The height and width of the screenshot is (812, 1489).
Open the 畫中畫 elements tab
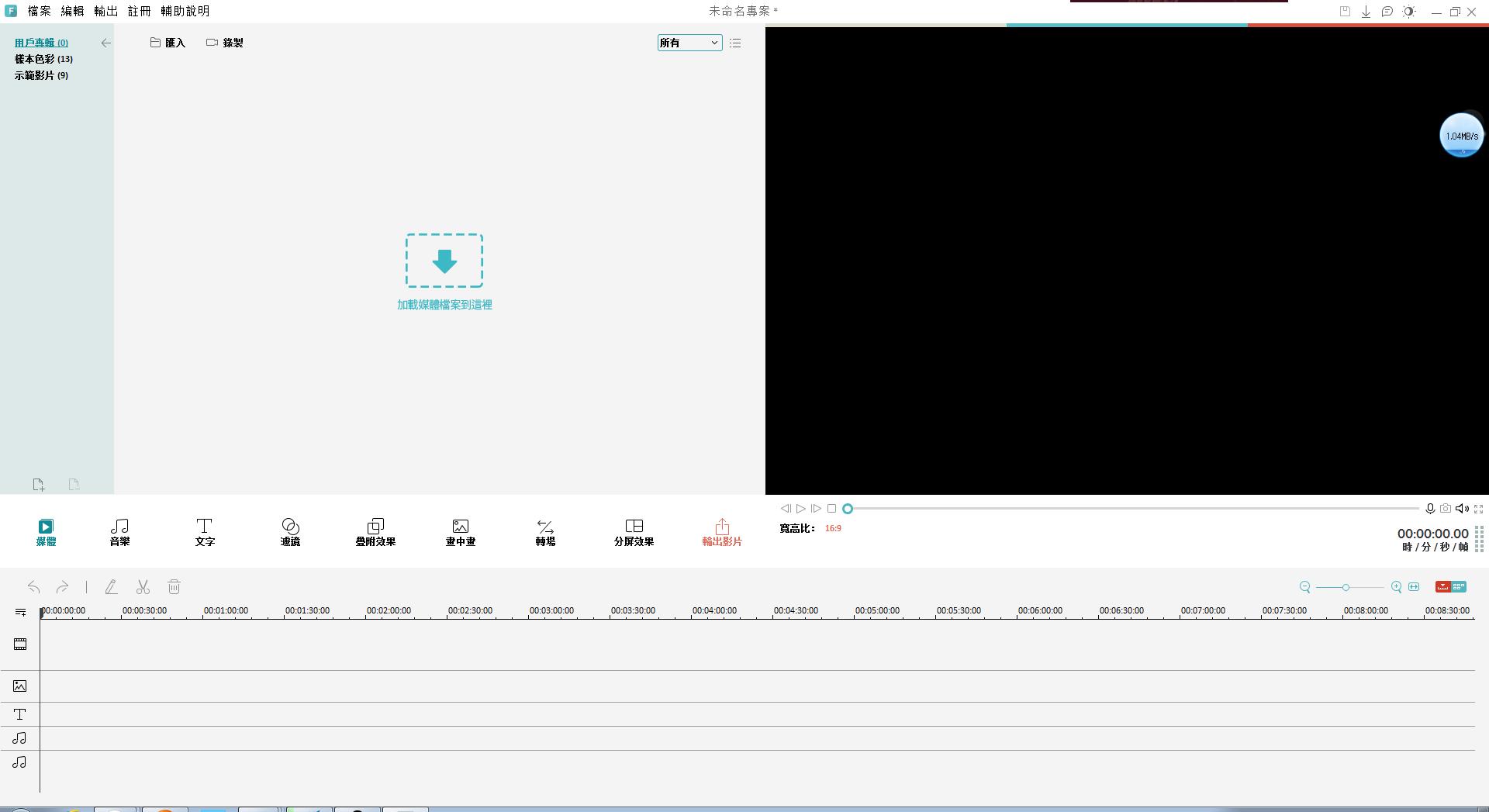click(x=461, y=533)
